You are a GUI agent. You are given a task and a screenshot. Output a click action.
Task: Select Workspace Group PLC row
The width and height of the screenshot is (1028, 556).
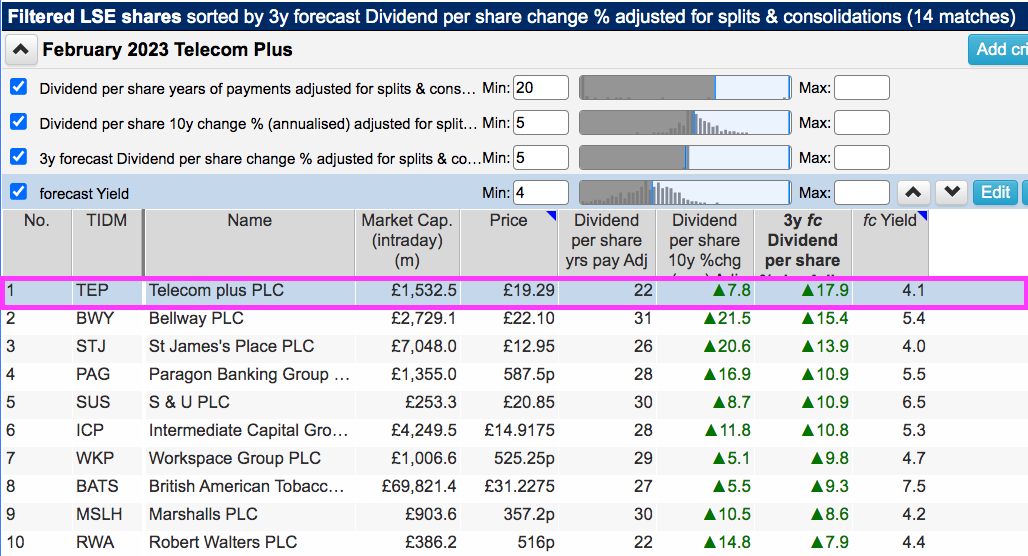click(x=235, y=458)
